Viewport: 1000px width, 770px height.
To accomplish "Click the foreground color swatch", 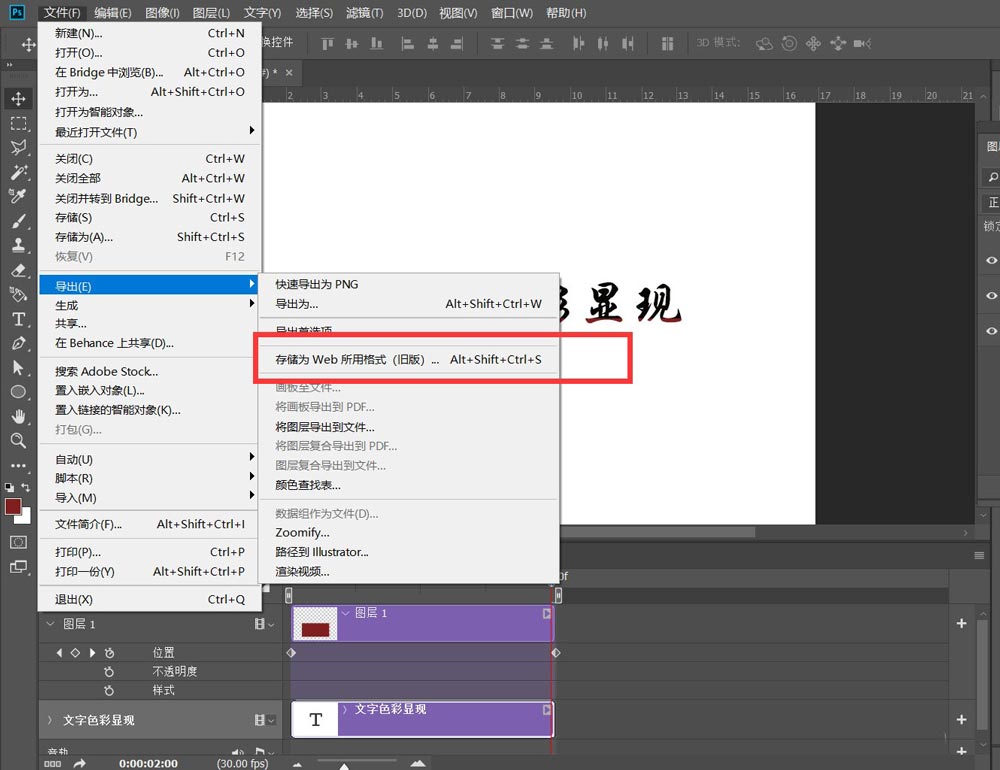I will coord(13,507).
